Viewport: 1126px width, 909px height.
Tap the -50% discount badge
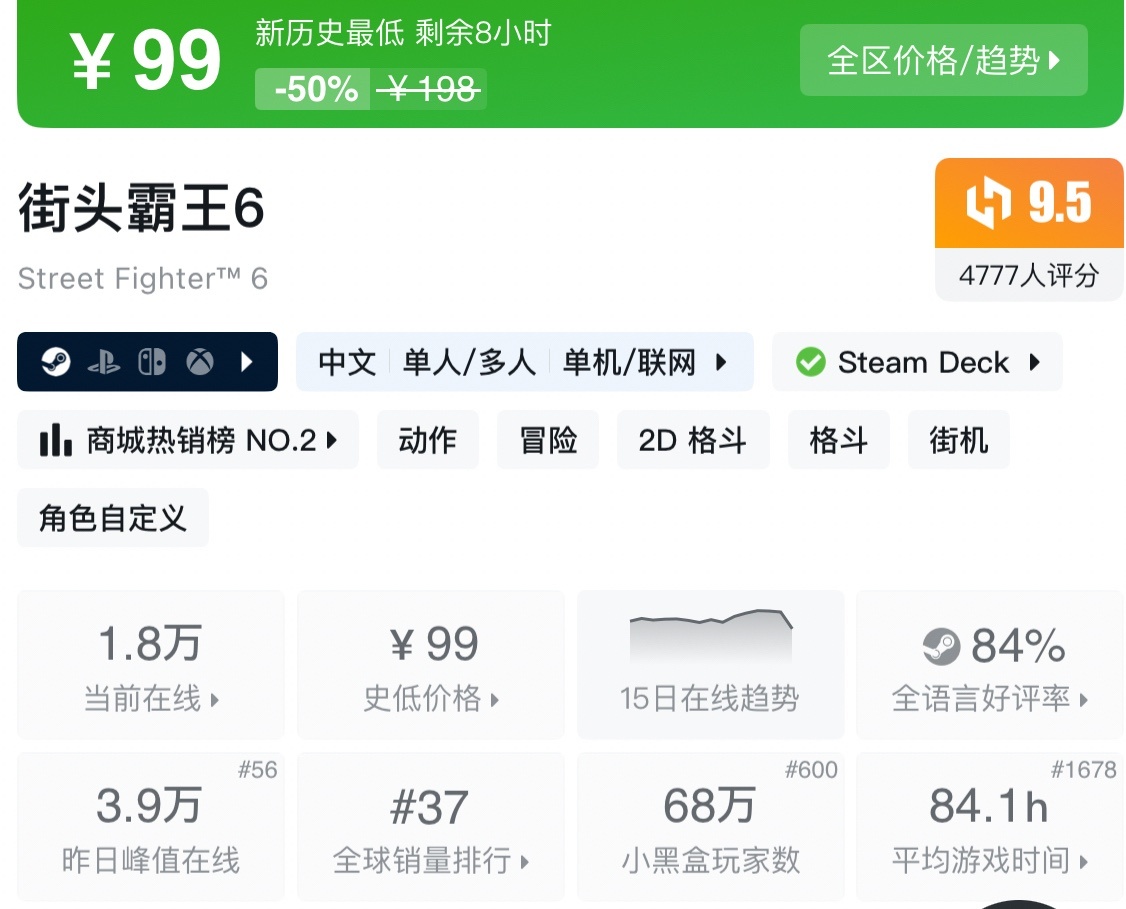(314, 90)
